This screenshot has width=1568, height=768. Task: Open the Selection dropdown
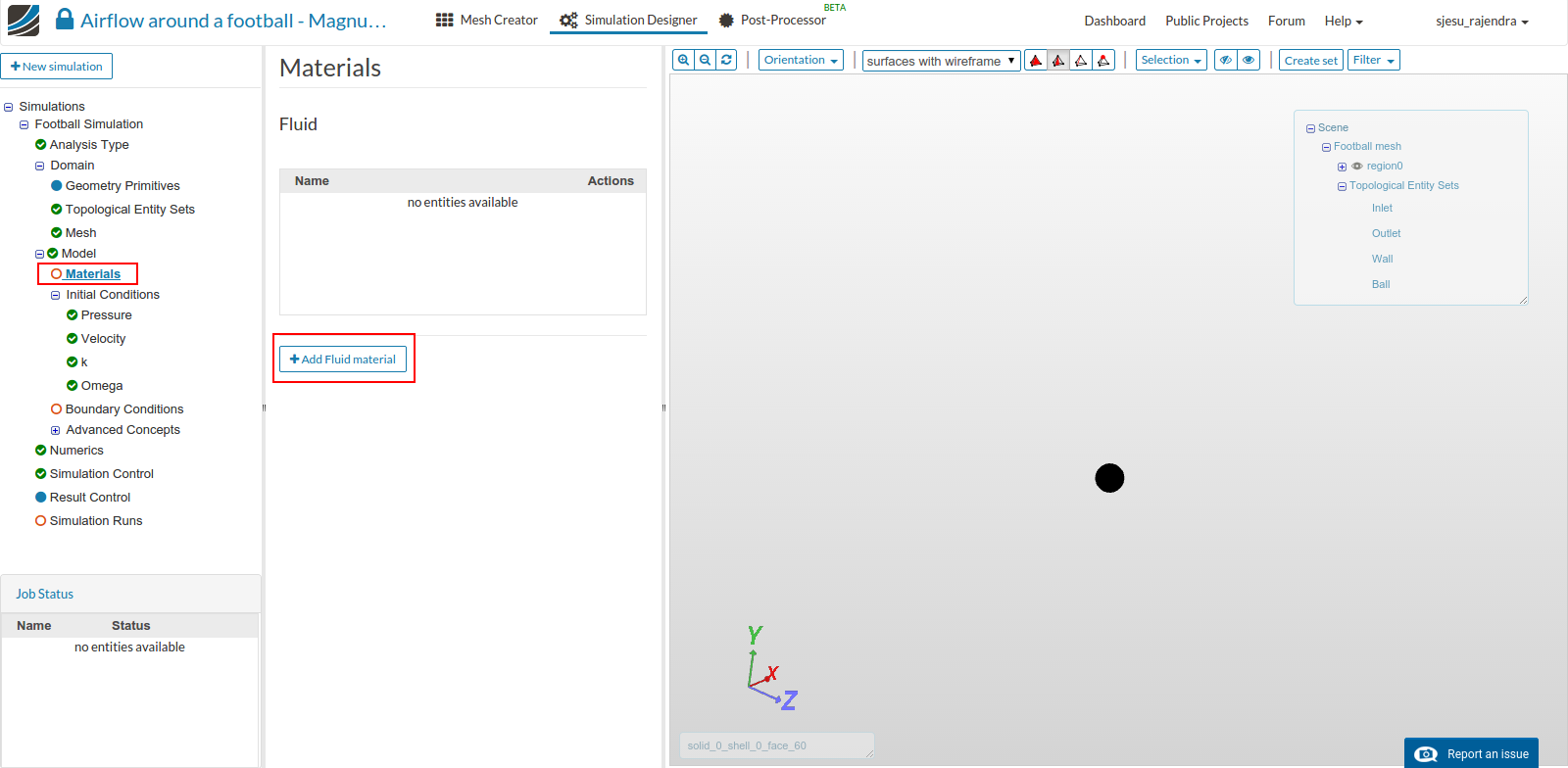tap(1171, 60)
